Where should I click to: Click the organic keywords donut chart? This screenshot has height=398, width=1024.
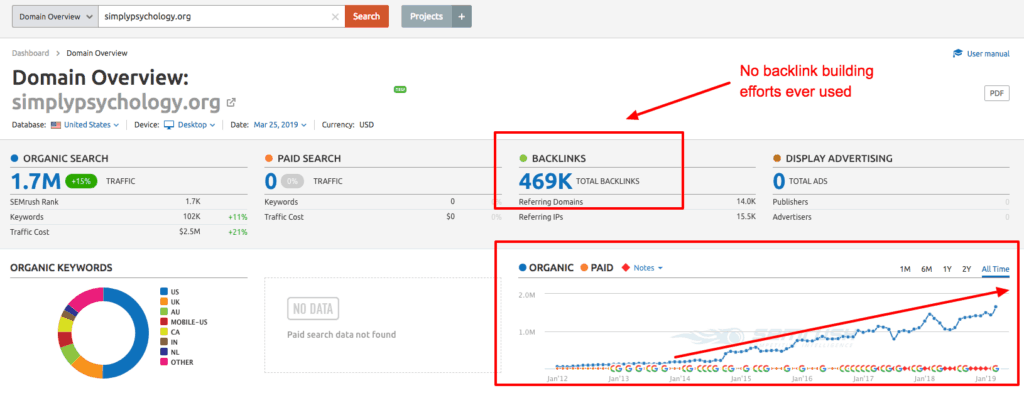pyautogui.click(x=103, y=333)
